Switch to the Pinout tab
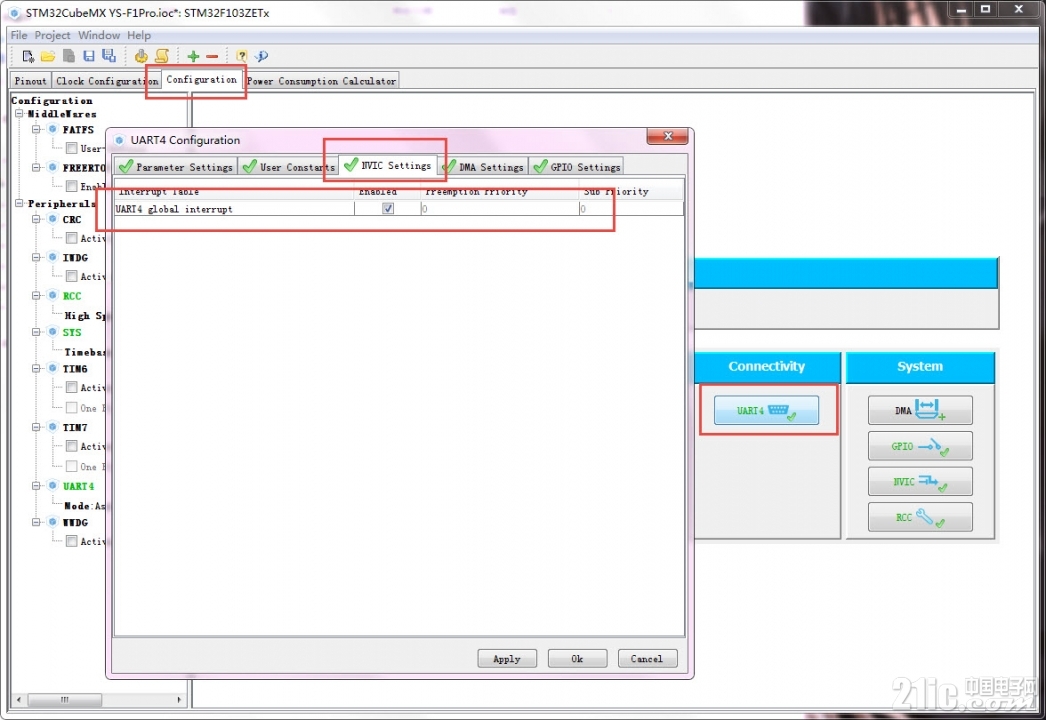This screenshot has height=720, width=1046. point(31,81)
